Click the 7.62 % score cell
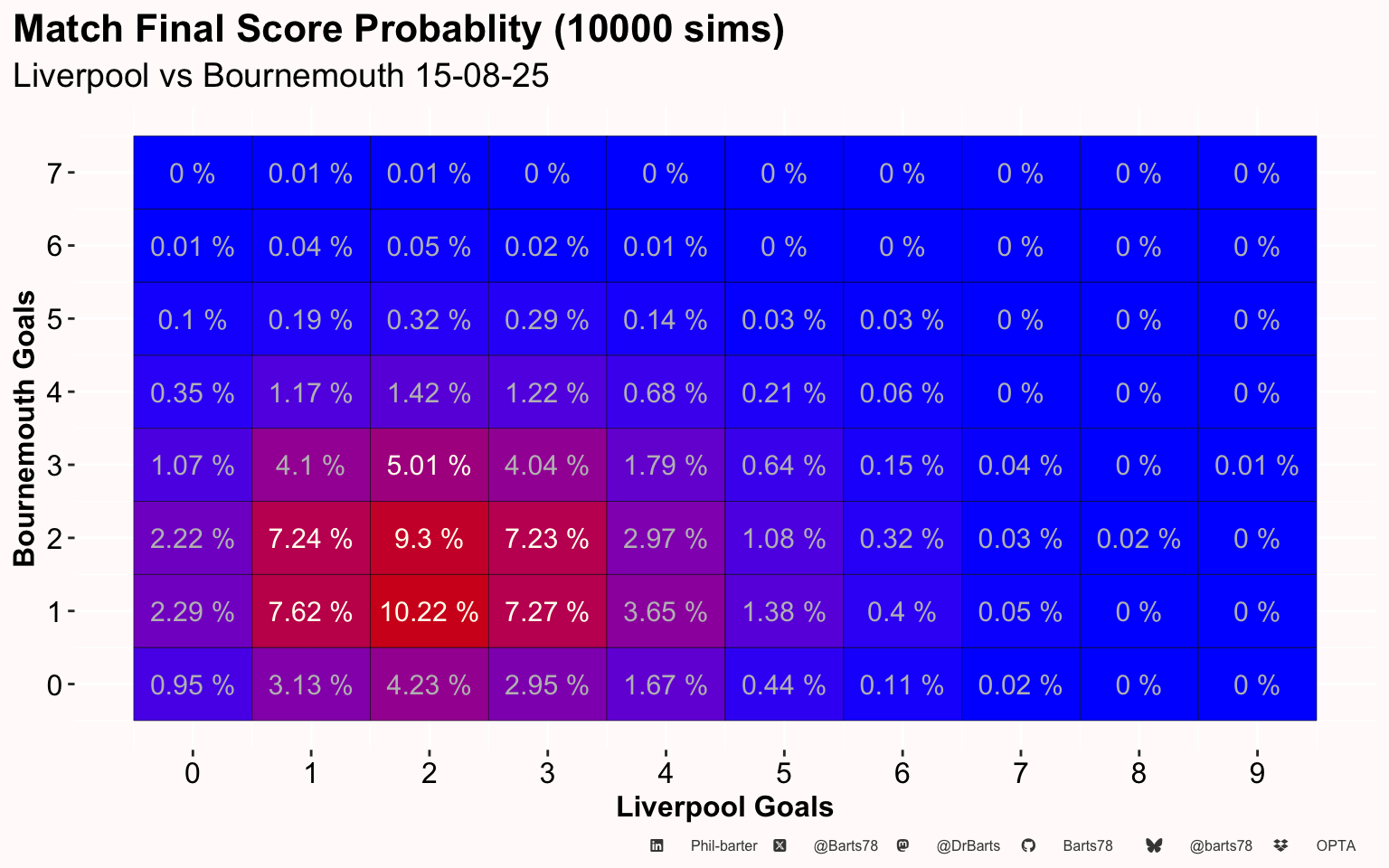The image size is (1389, 868). (310, 612)
